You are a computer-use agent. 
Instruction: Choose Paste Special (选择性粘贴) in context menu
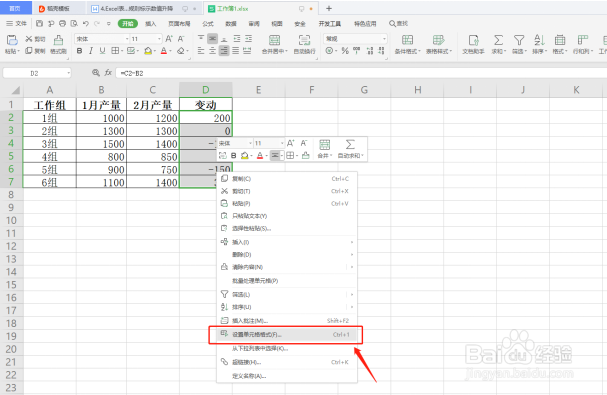pyautogui.click(x=287, y=228)
